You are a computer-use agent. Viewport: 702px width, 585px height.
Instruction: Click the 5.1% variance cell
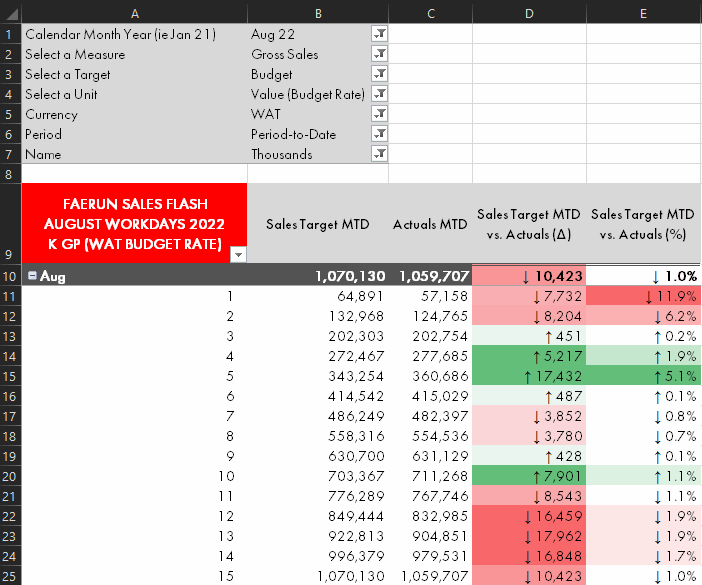[x=643, y=376]
